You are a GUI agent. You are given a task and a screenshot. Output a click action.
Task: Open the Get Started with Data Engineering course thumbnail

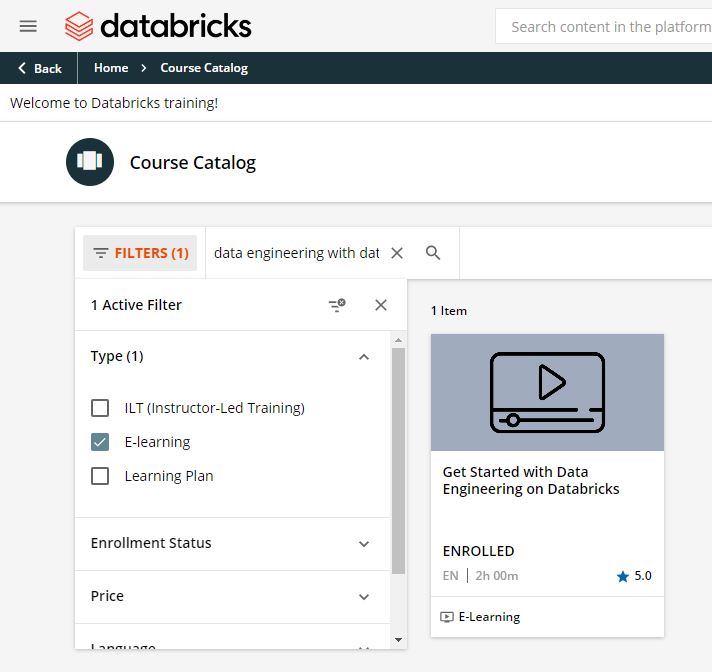coord(547,392)
